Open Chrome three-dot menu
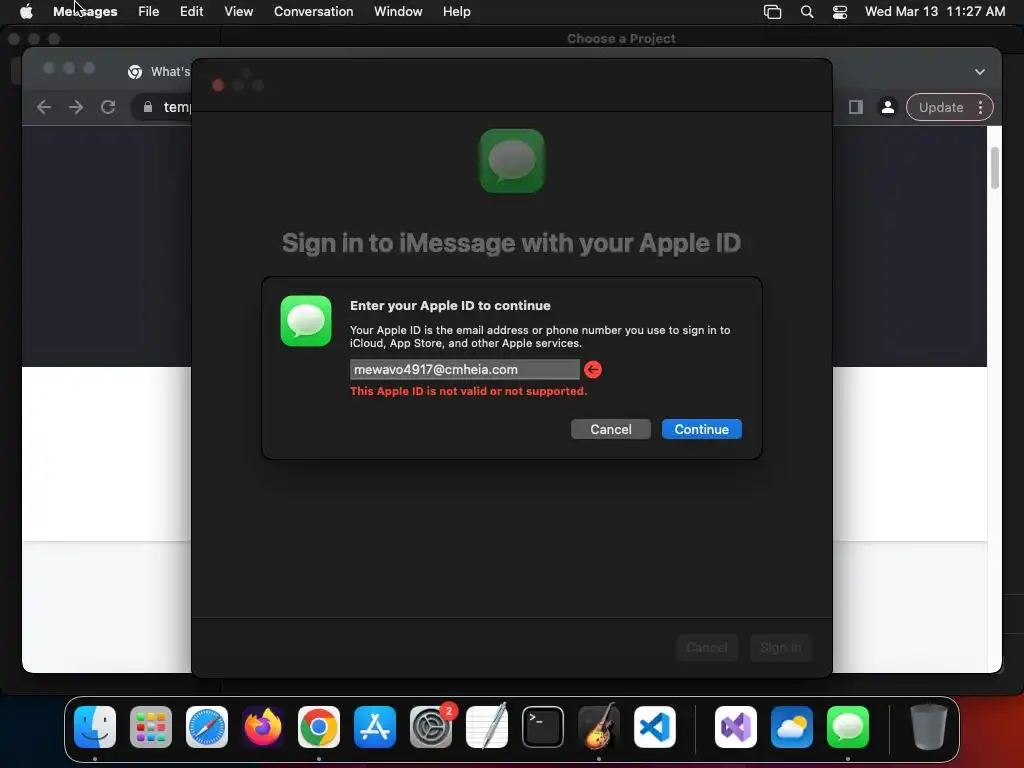1024x768 pixels. tap(980, 107)
